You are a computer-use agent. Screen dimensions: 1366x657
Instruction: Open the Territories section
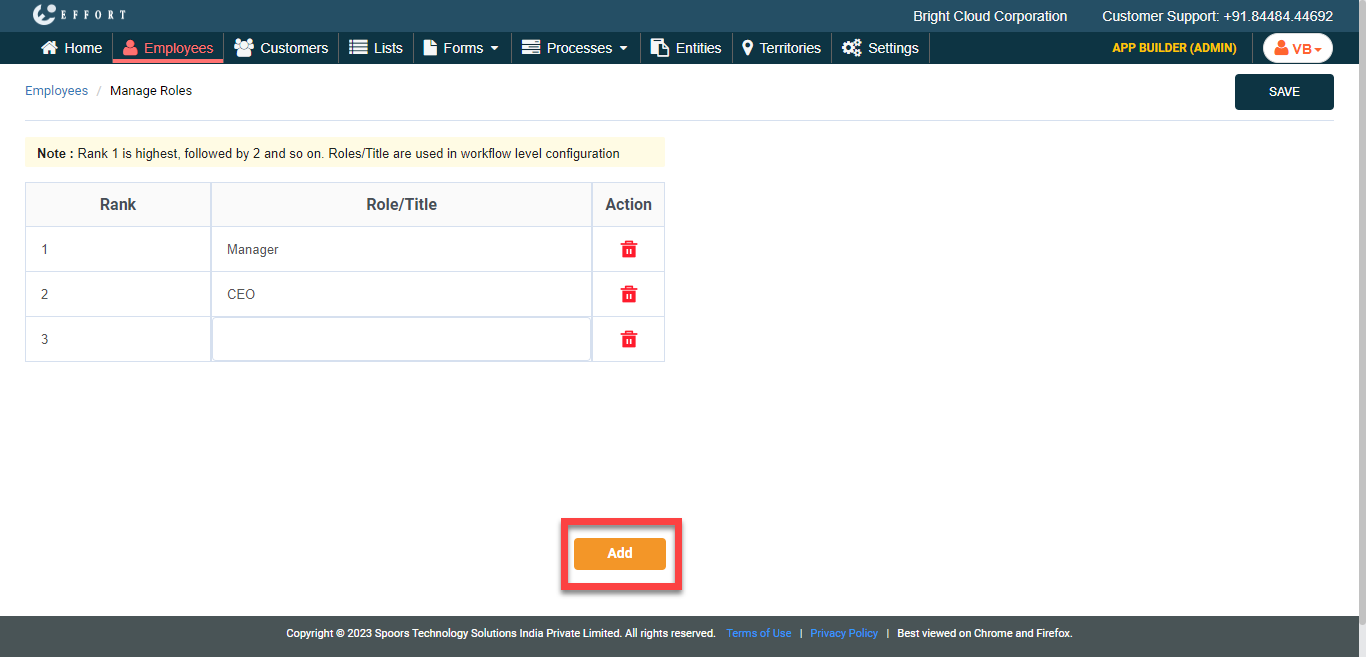pyautogui.click(x=781, y=48)
